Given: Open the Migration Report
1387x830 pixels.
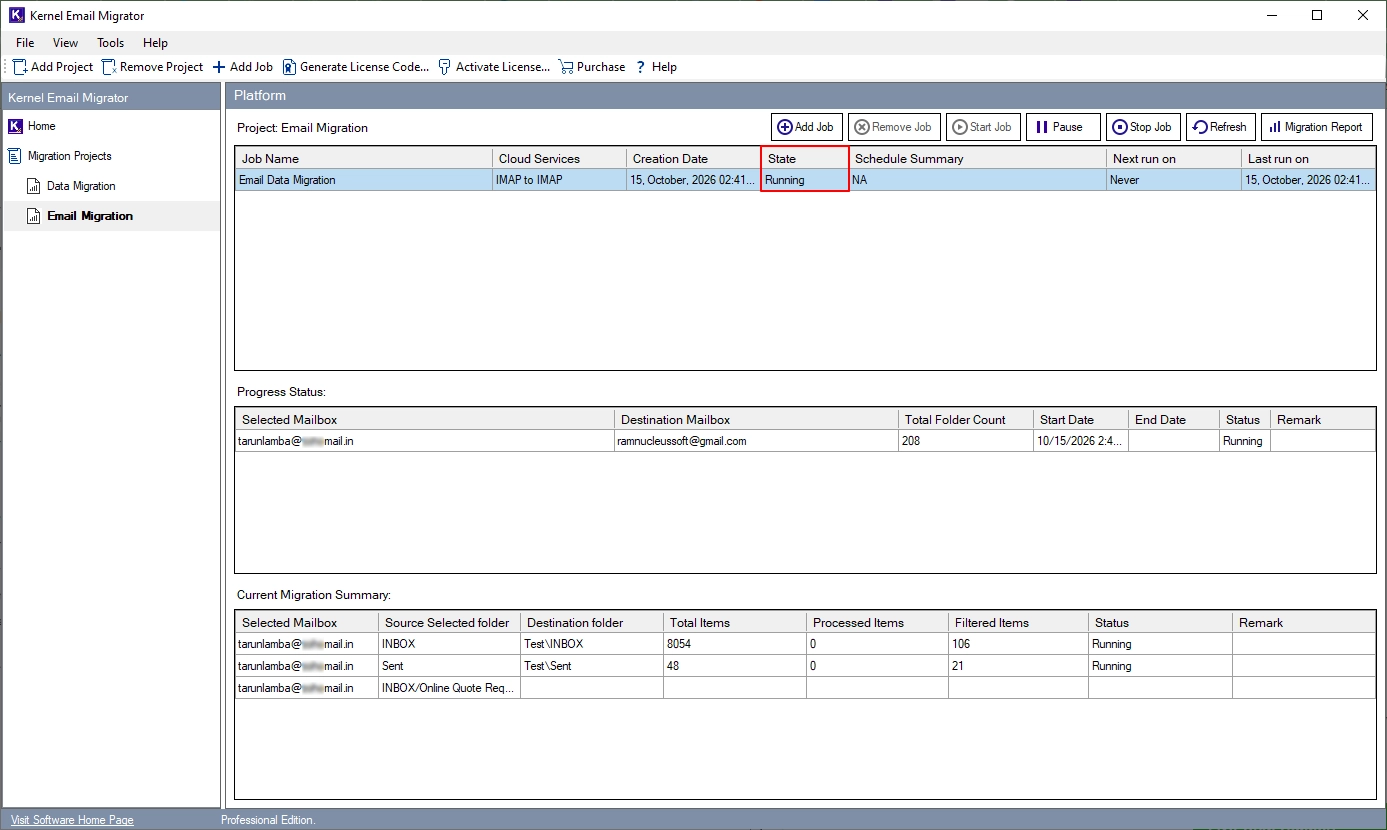Looking at the screenshot, I should [x=1317, y=127].
